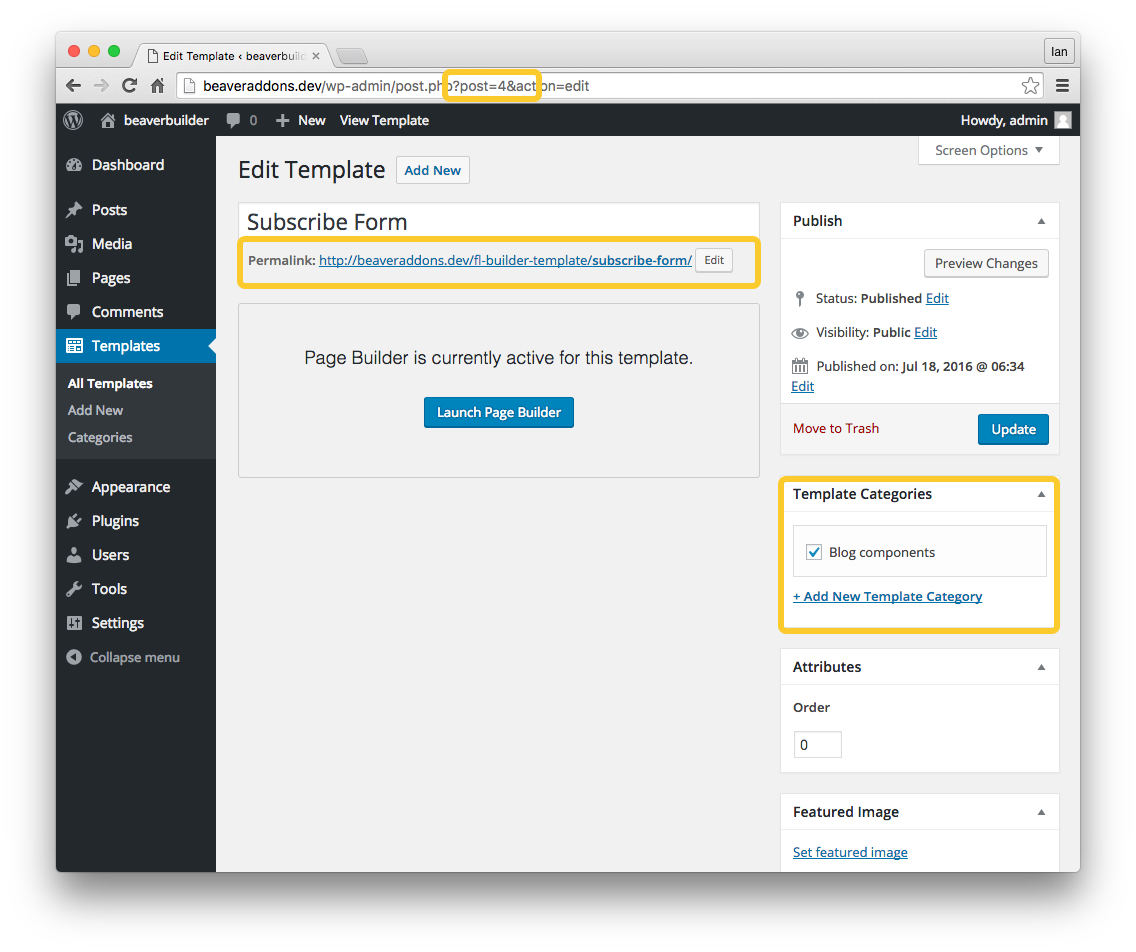Click the Collapse menu arrow icon
The width and height of the screenshot is (1136, 952).
74,657
